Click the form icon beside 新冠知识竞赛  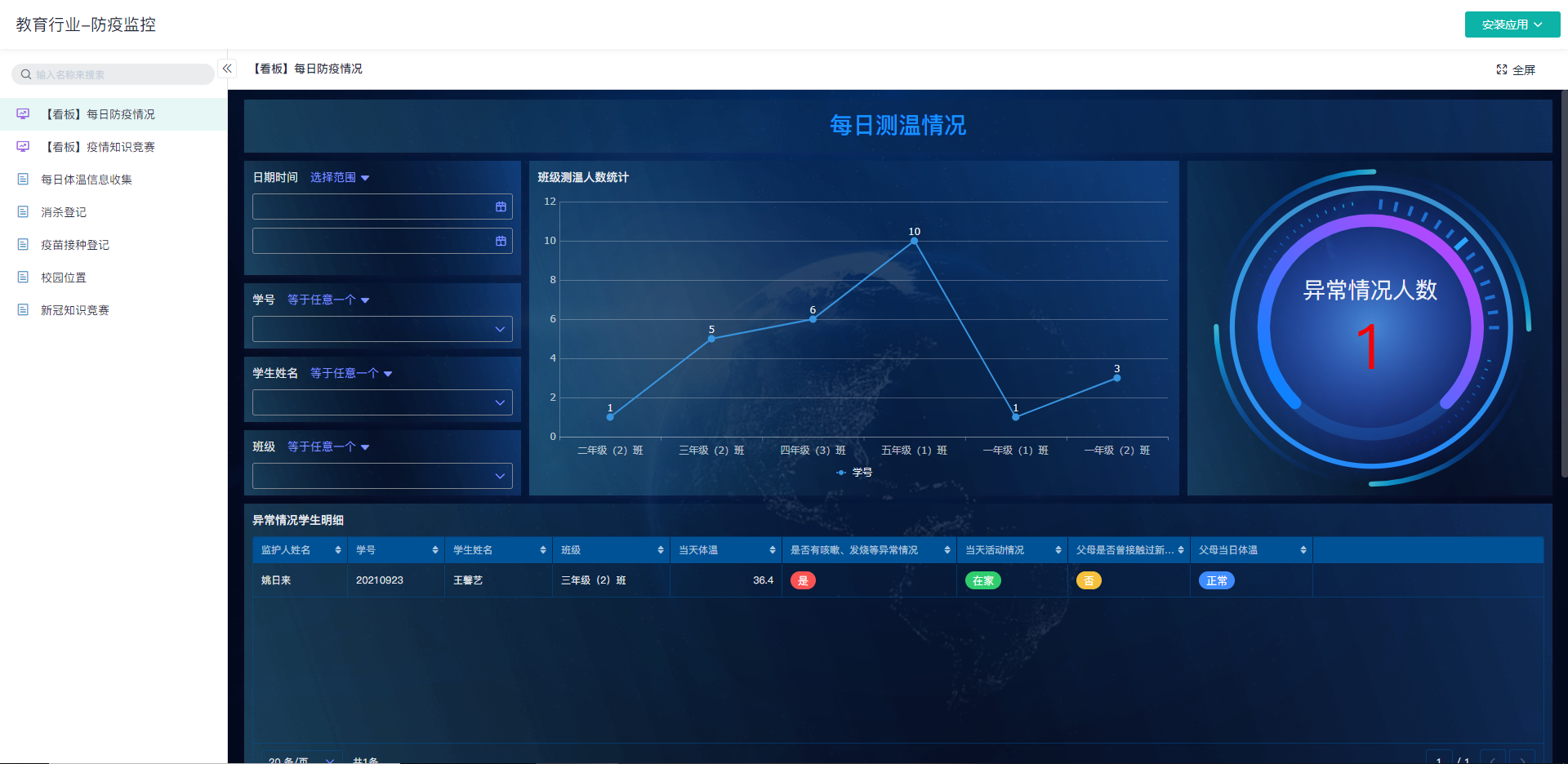click(23, 310)
